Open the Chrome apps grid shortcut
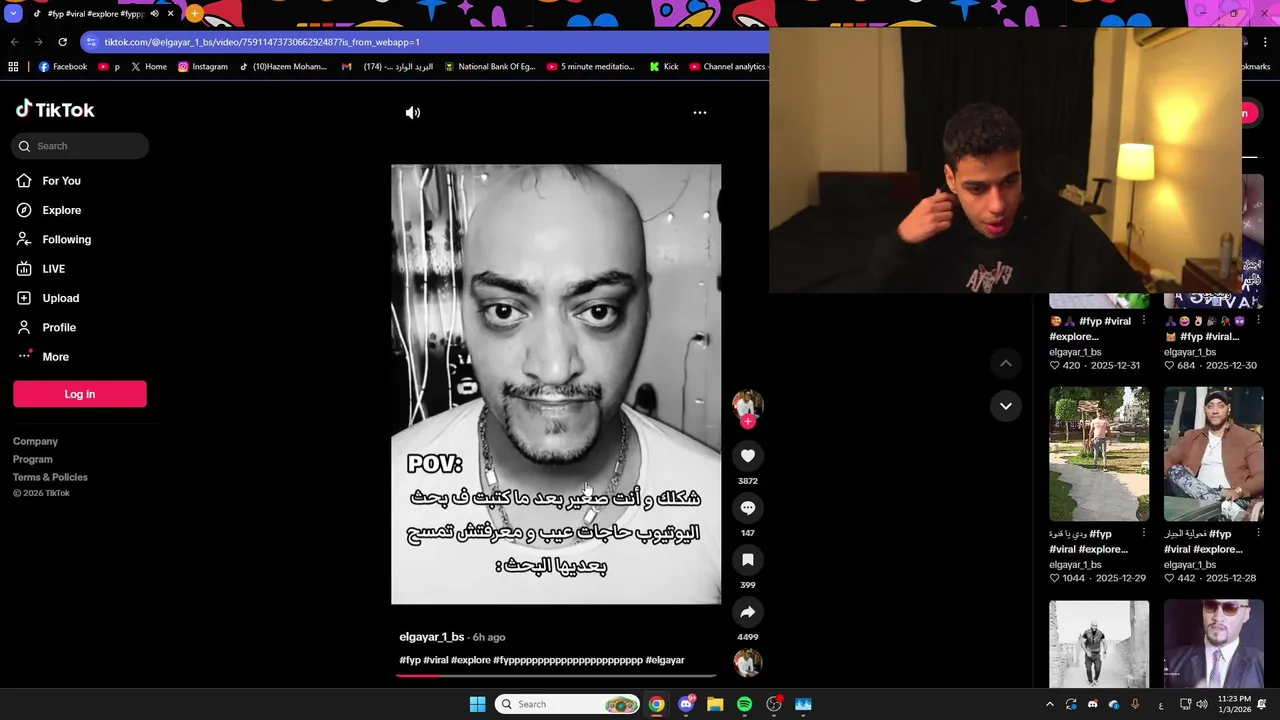Viewport: 1280px width, 720px height. pyautogui.click(x=13, y=67)
